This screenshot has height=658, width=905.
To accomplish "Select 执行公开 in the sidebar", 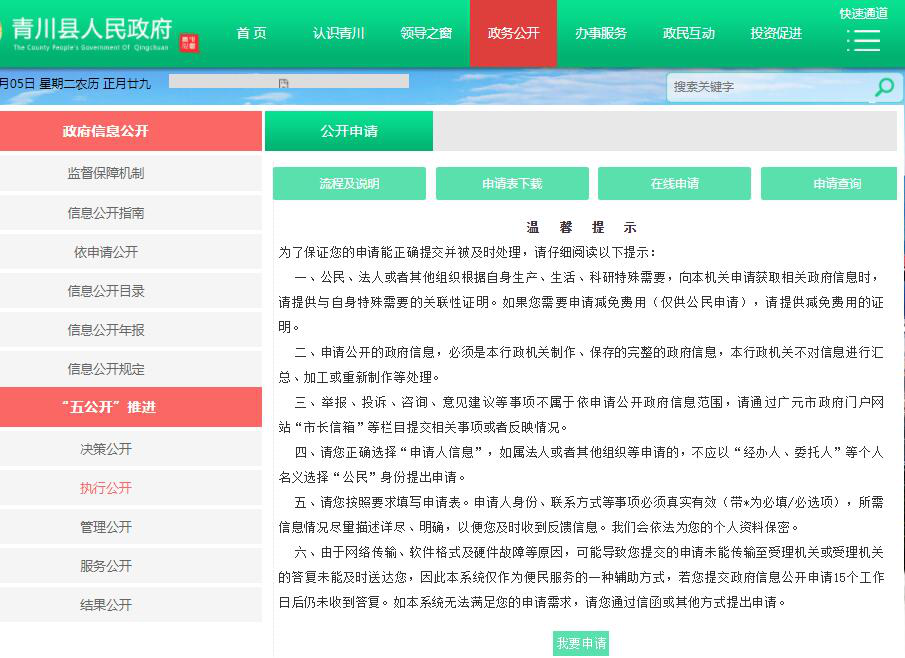I will click(106, 488).
